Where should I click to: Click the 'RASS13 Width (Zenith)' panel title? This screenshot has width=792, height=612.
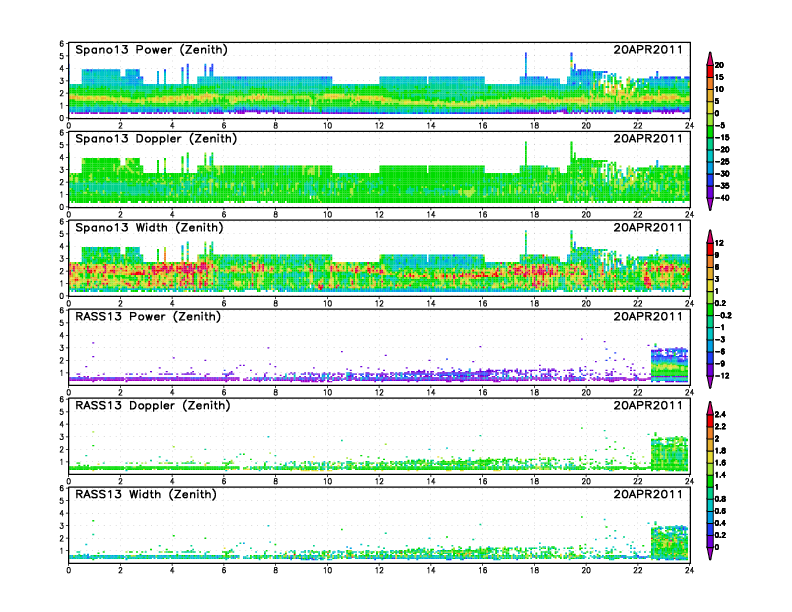coord(146,494)
